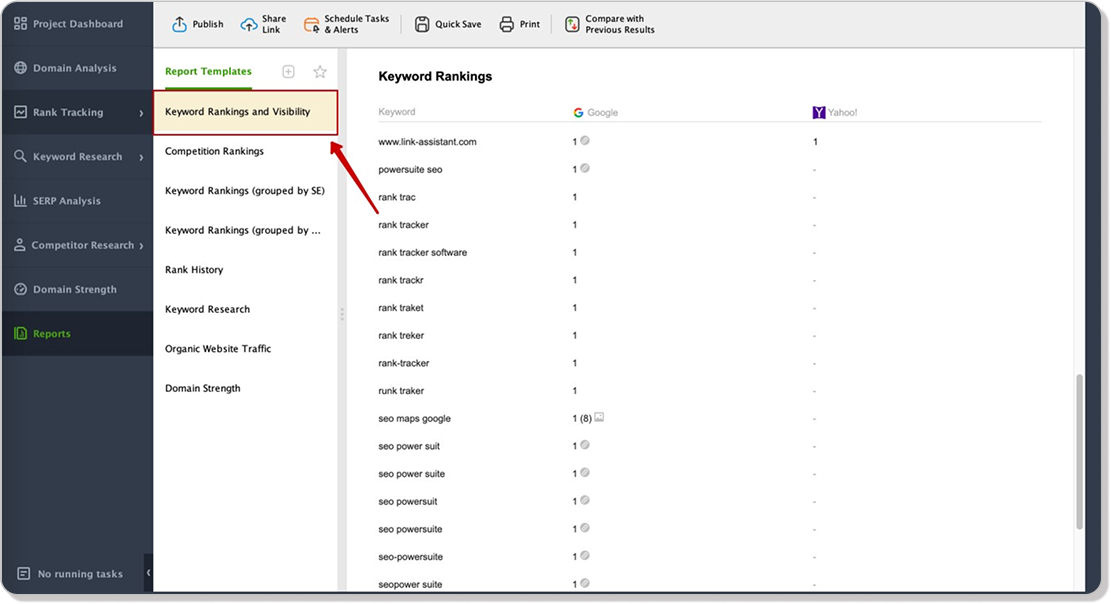Screen dimensions: 1111x604
Task: Expand the Rank Tracking submenu arrow
Action: tap(141, 113)
